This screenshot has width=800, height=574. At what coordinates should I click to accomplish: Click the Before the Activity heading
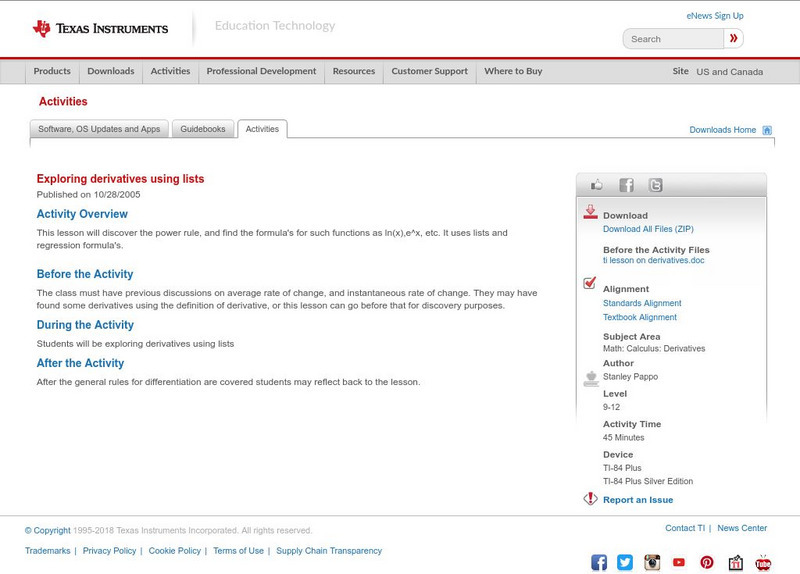pyautogui.click(x=85, y=274)
